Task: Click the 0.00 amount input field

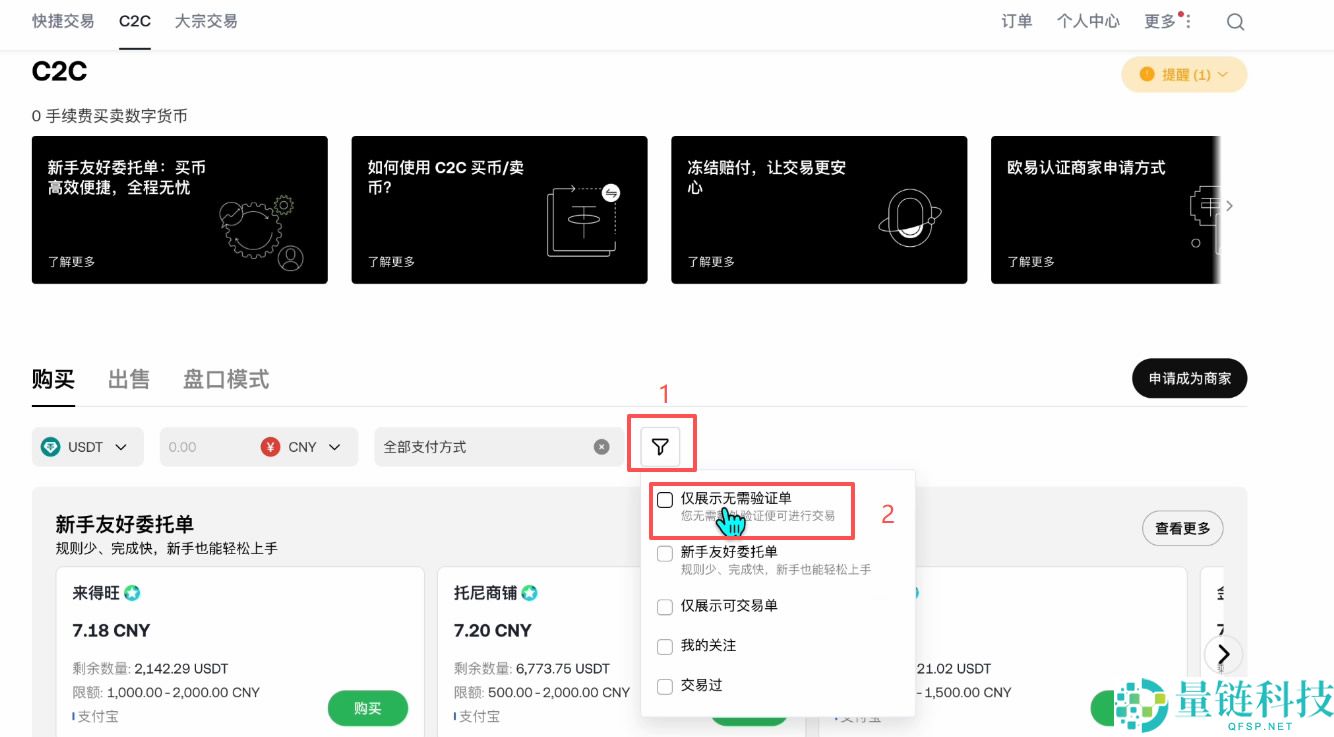Action: [x=200, y=446]
